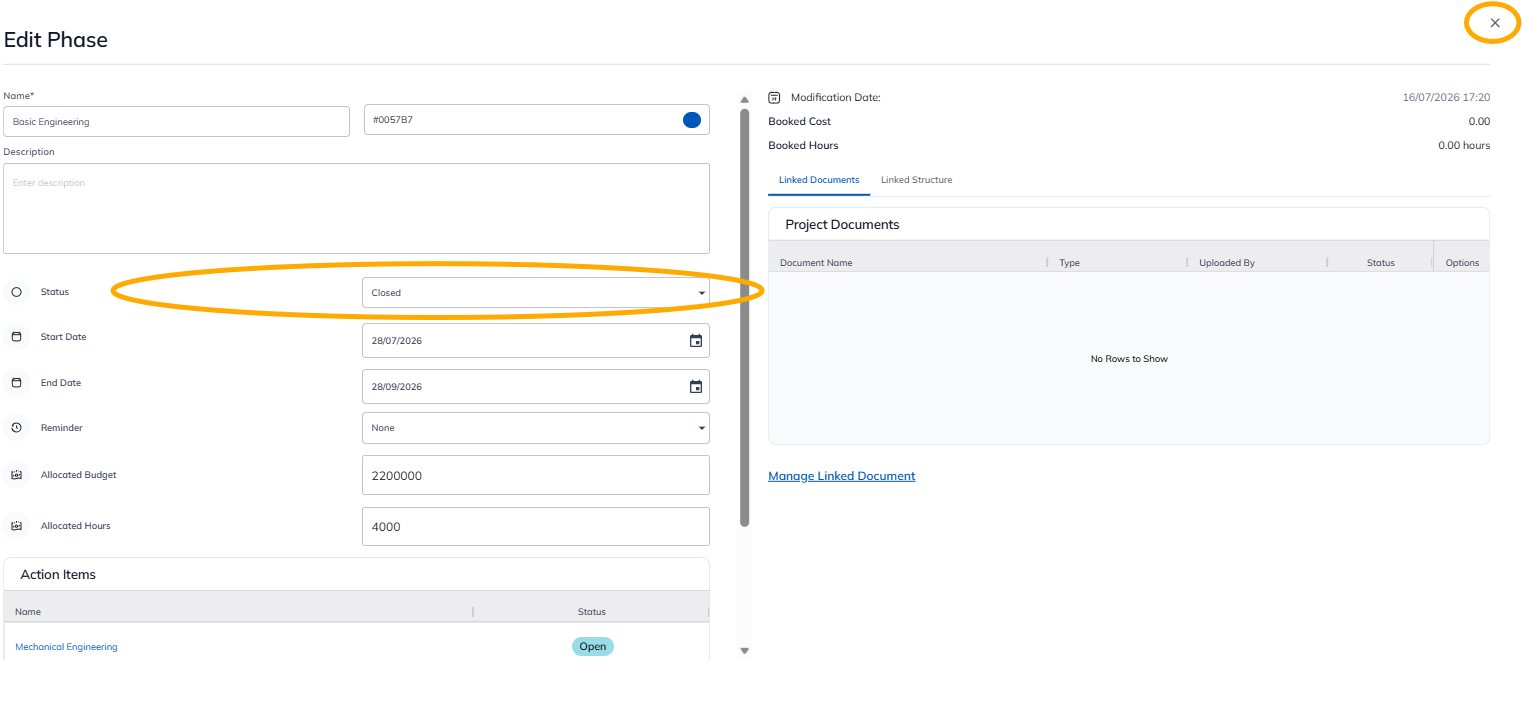
Task: Open the Mechanical Engineering action item
Action: (x=66, y=647)
